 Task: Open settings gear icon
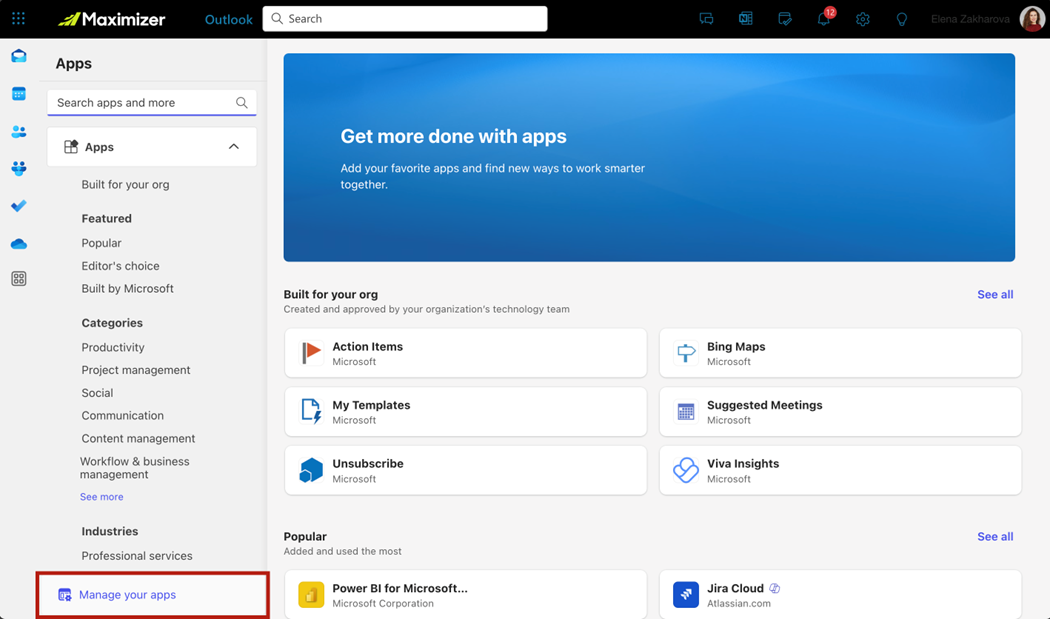[x=862, y=19]
